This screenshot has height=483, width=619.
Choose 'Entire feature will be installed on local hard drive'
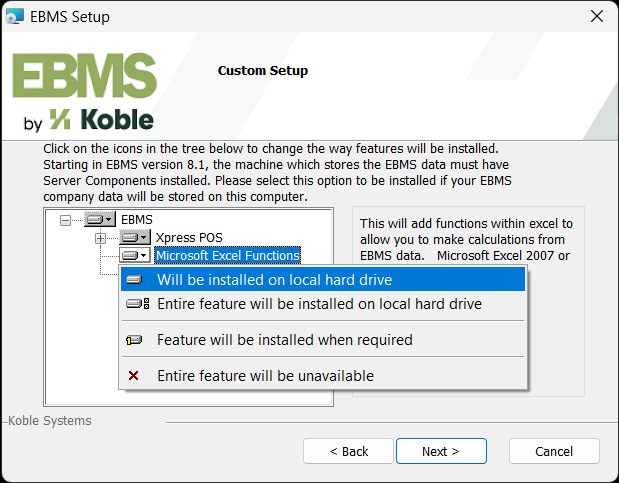pyautogui.click(x=319, y=304)
